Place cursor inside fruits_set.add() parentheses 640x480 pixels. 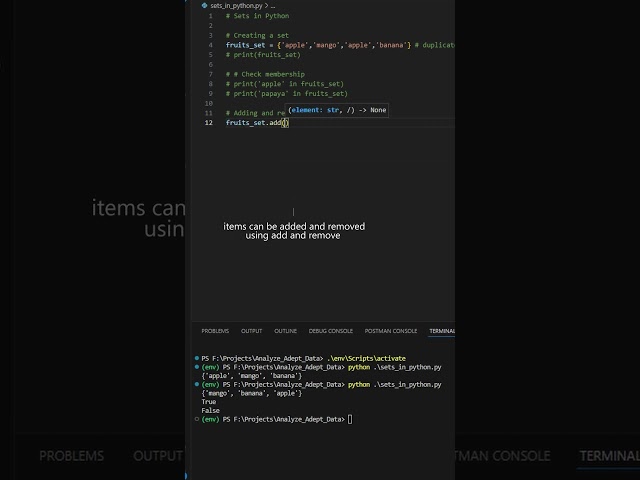point(285,122)
